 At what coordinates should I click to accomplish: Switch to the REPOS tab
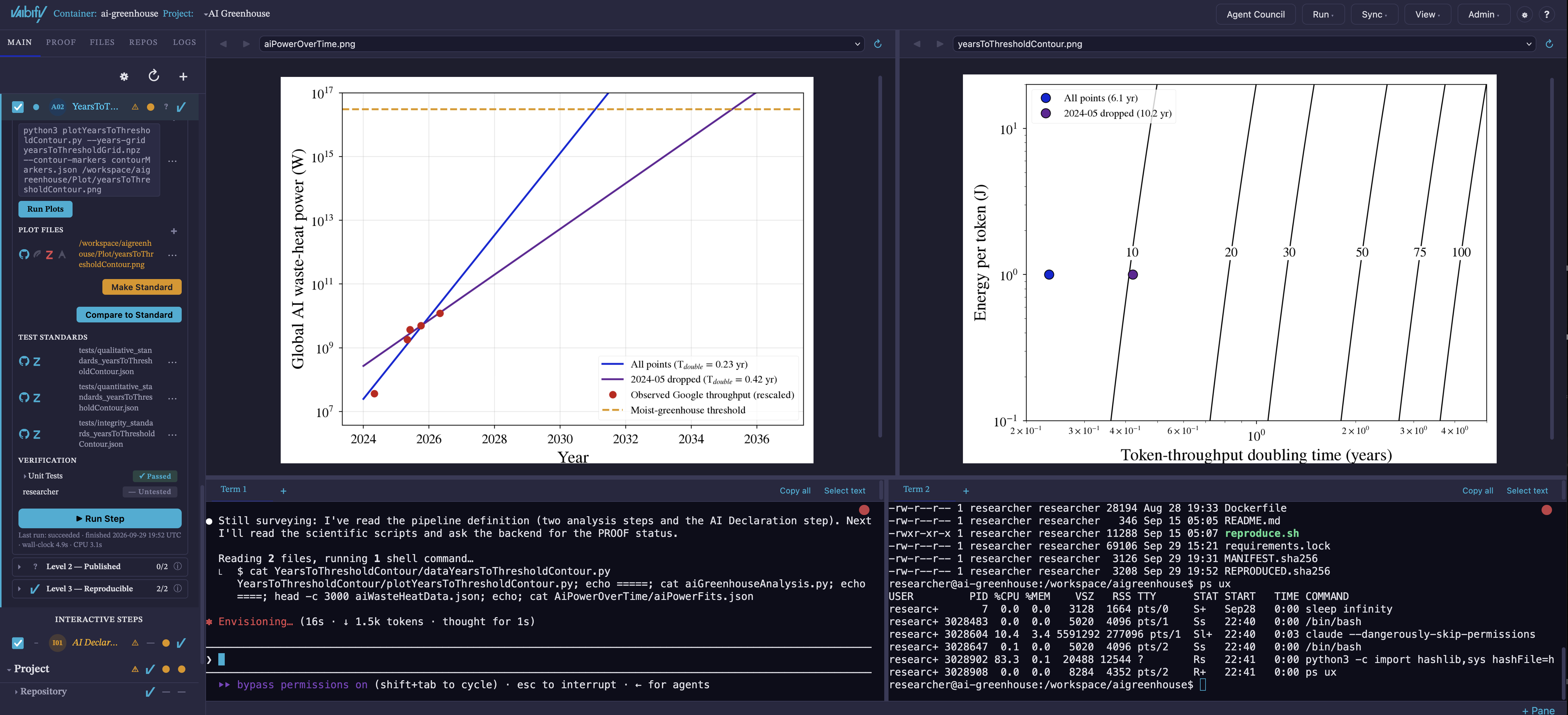click(143, 42)
